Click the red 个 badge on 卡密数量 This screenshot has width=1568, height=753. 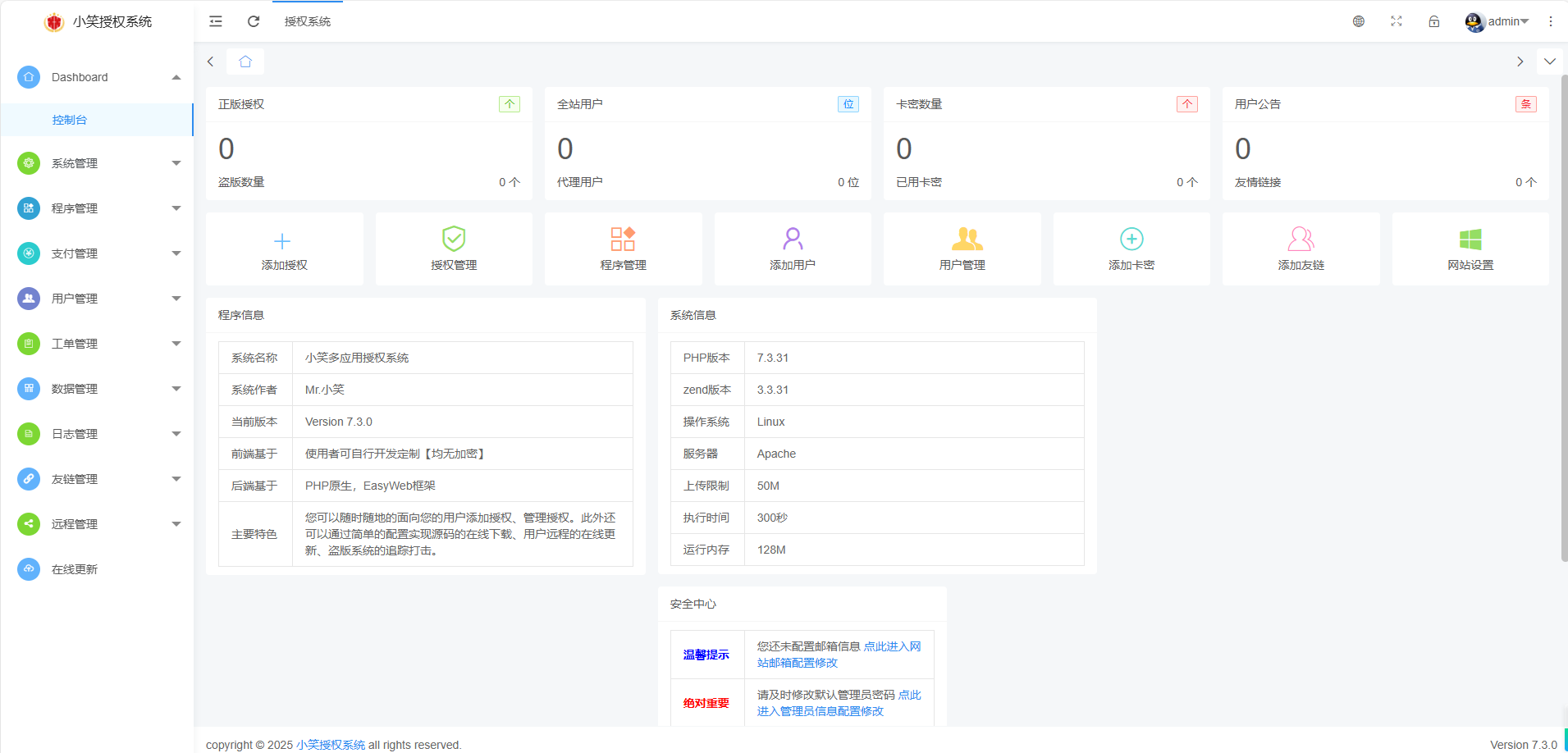tap(1187, 104)
